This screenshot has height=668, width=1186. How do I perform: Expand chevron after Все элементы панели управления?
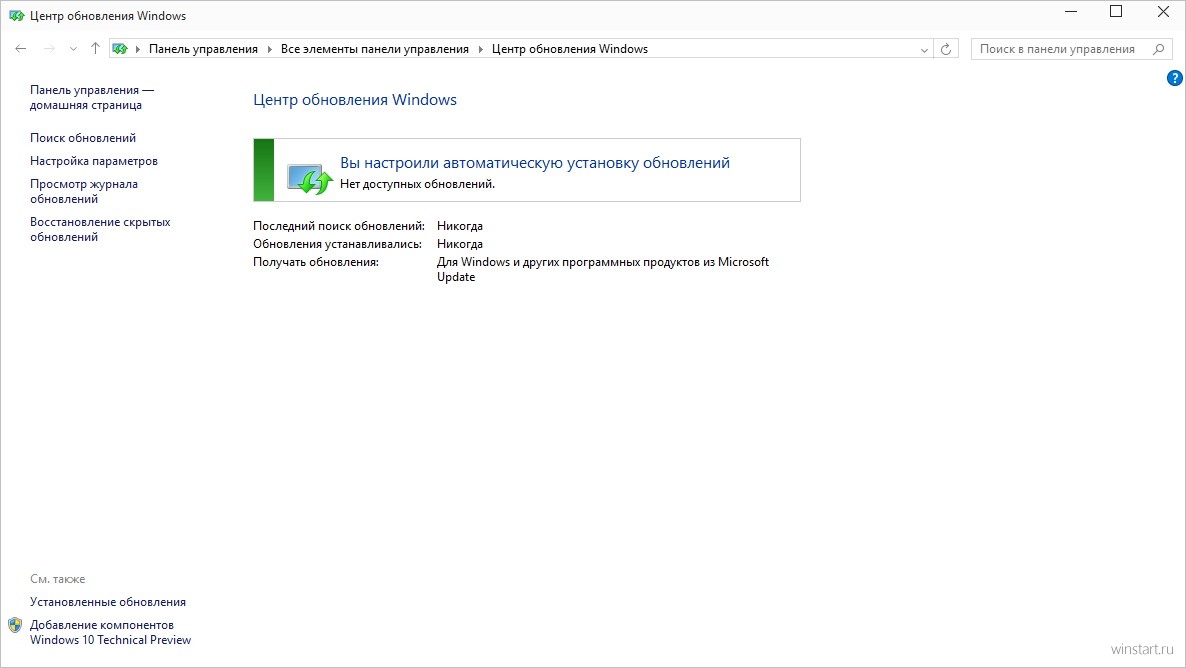pos(480,49)
